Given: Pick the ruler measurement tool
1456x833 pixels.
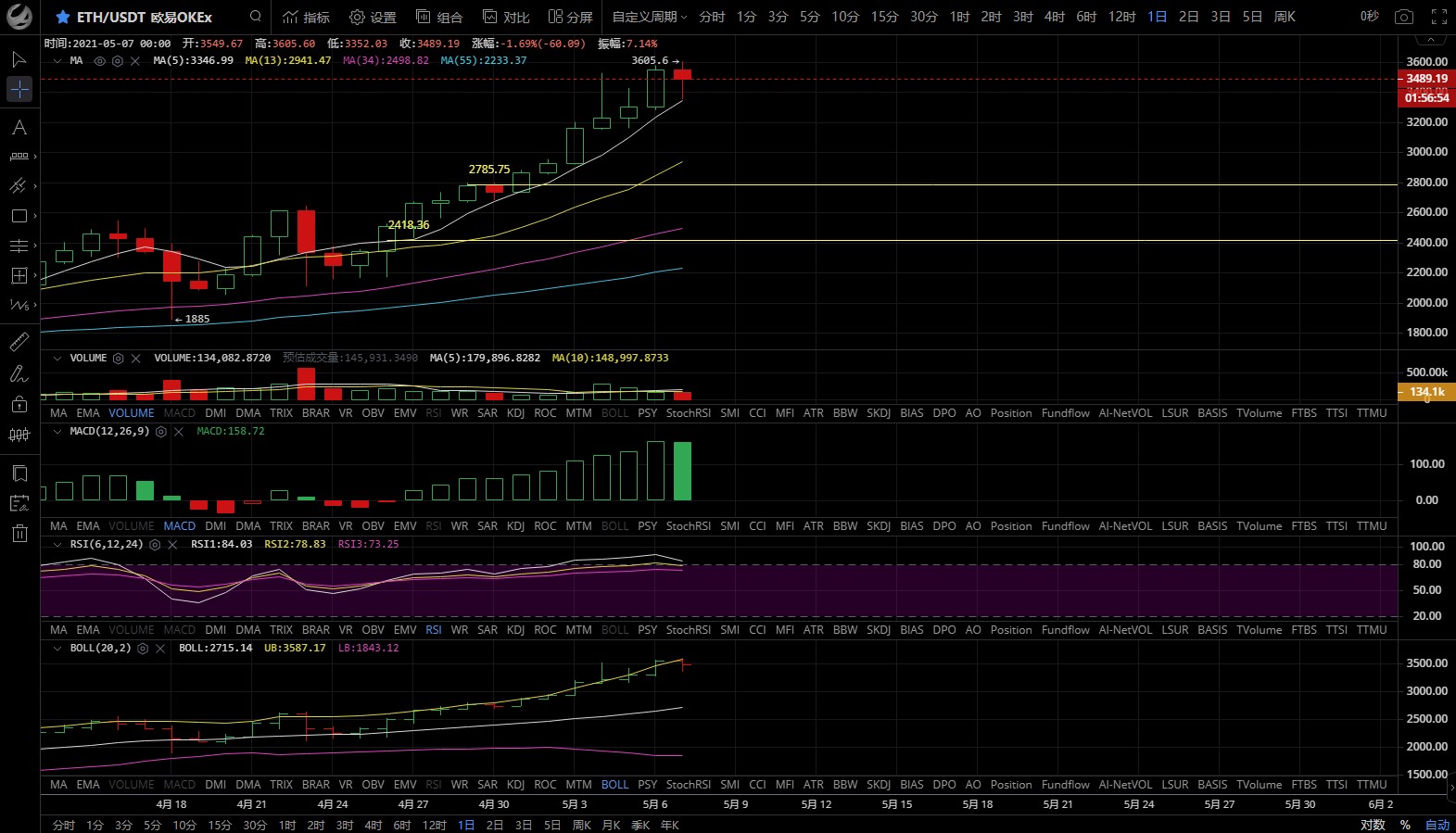Looking at the screenshot, I should pos(19,342).
